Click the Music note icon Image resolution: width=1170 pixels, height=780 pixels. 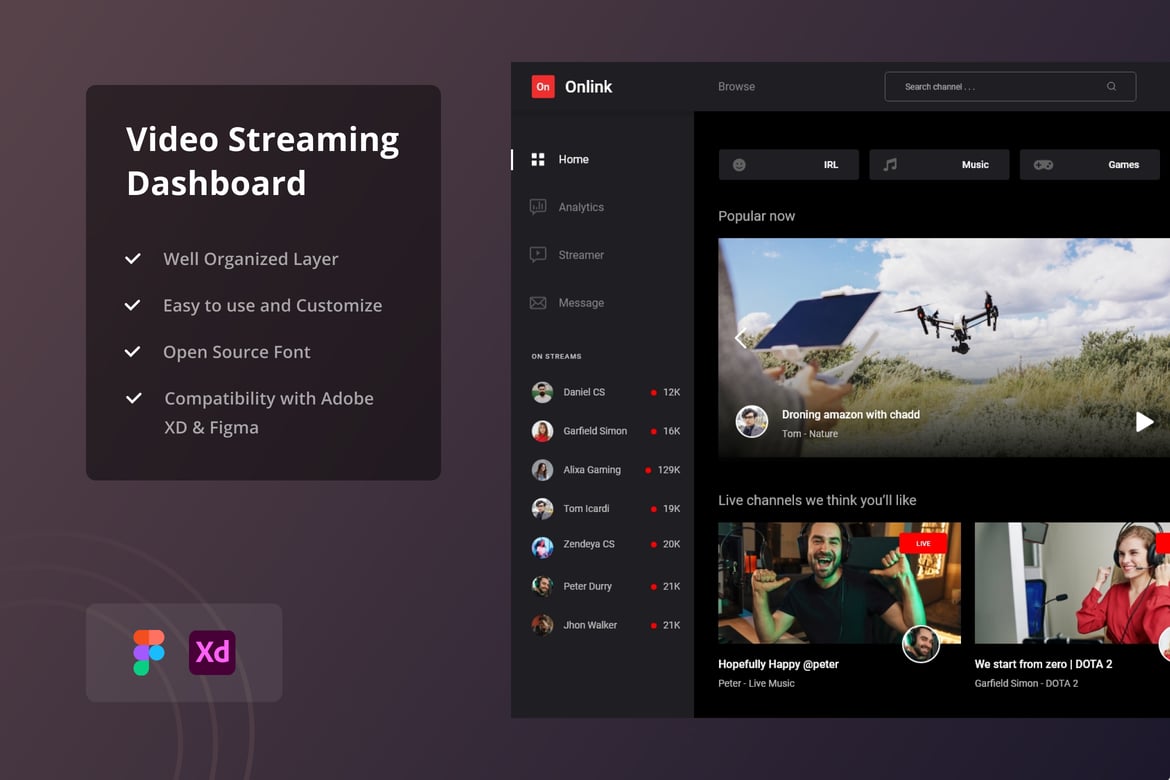tap(889, 164)
